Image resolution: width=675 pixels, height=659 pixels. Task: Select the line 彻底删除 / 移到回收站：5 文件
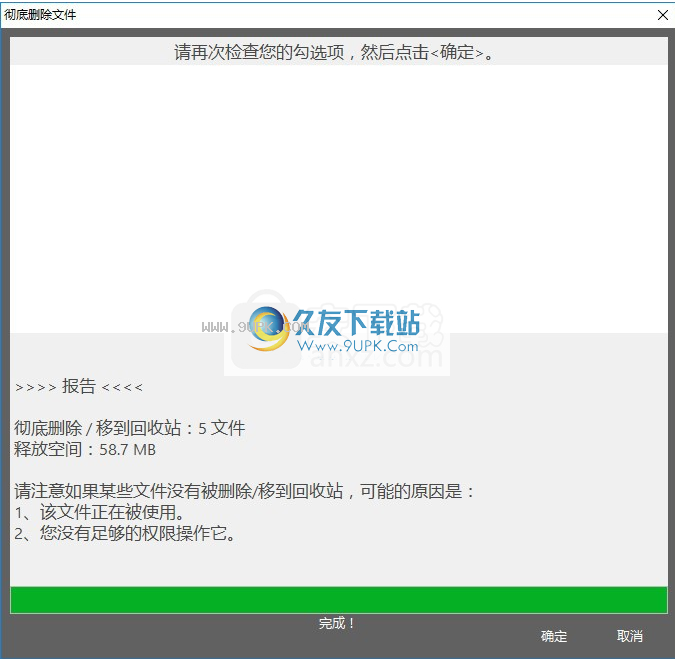130,428
